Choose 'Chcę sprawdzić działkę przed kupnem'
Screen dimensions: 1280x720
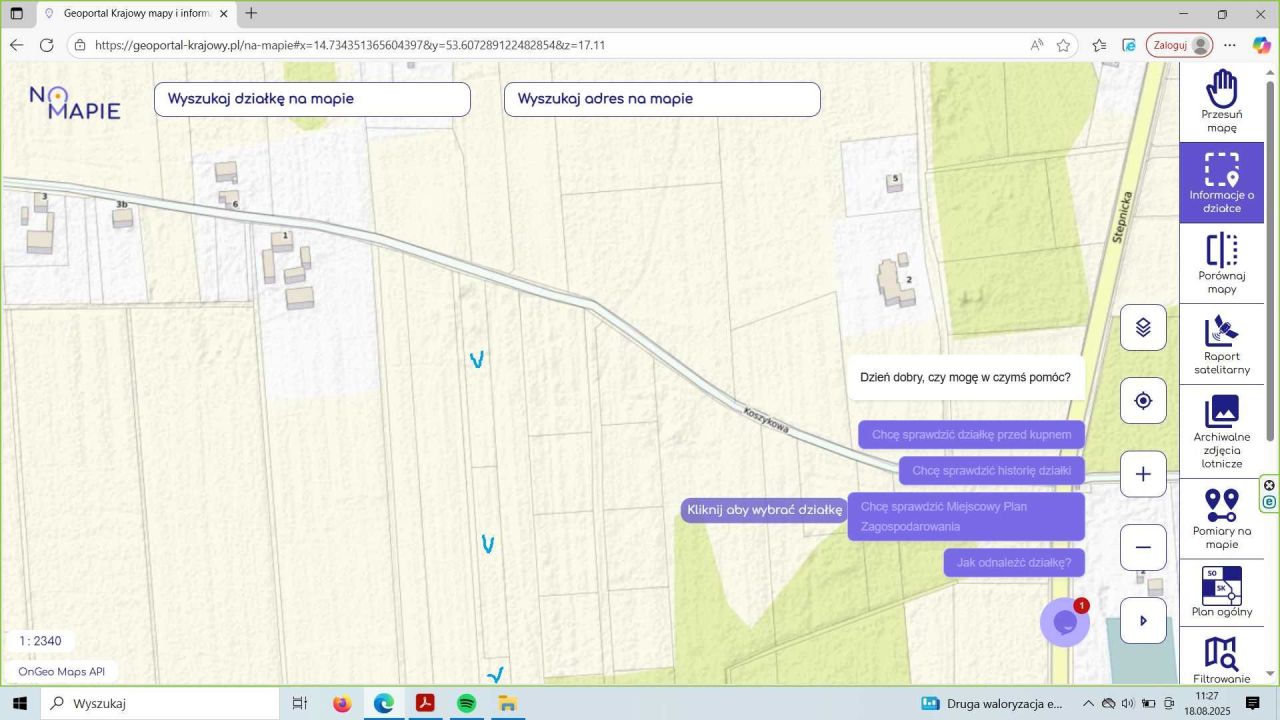[971, 435]
